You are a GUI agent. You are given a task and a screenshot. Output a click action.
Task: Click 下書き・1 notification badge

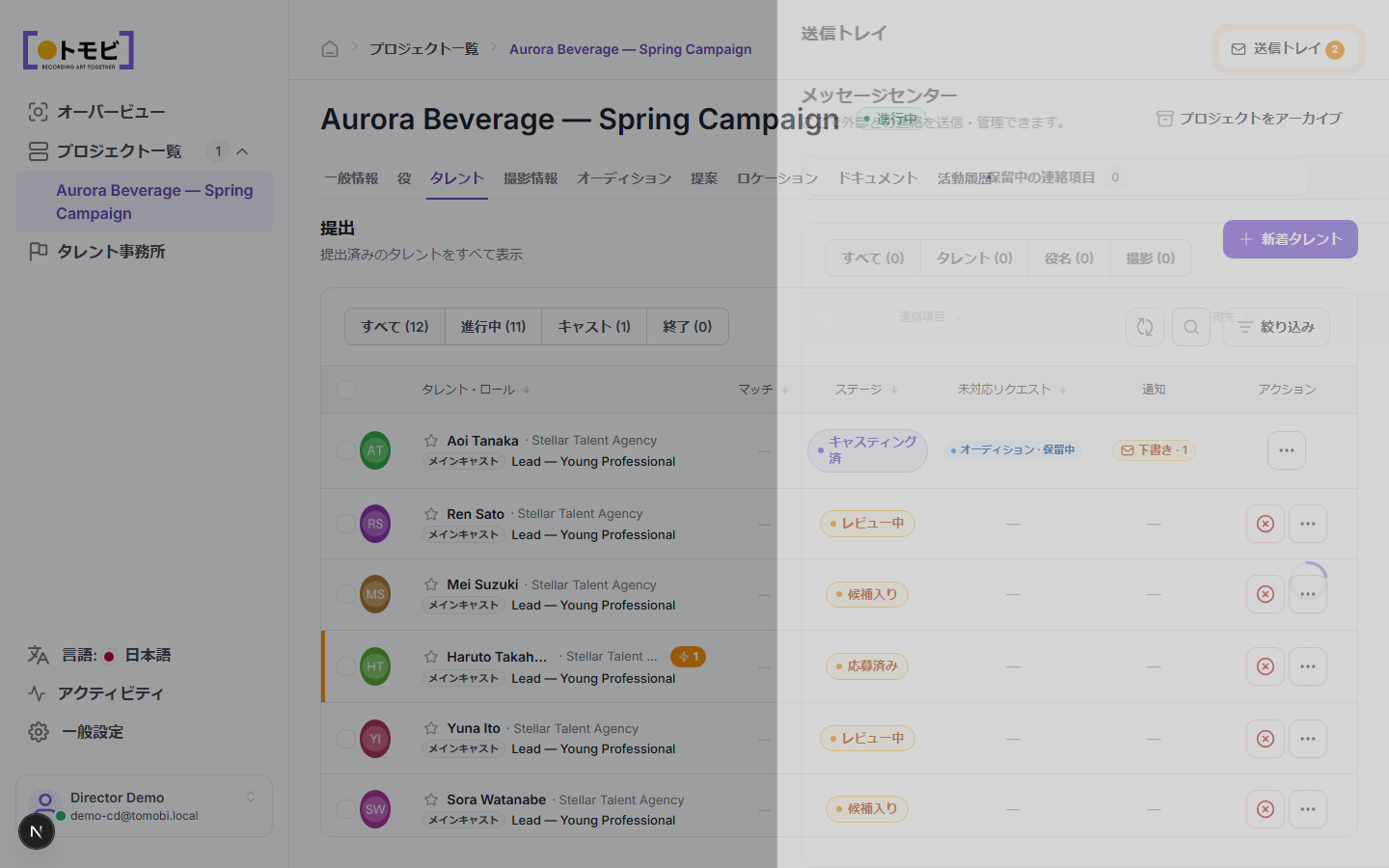pyautogui.click(x=1154, y=450)
